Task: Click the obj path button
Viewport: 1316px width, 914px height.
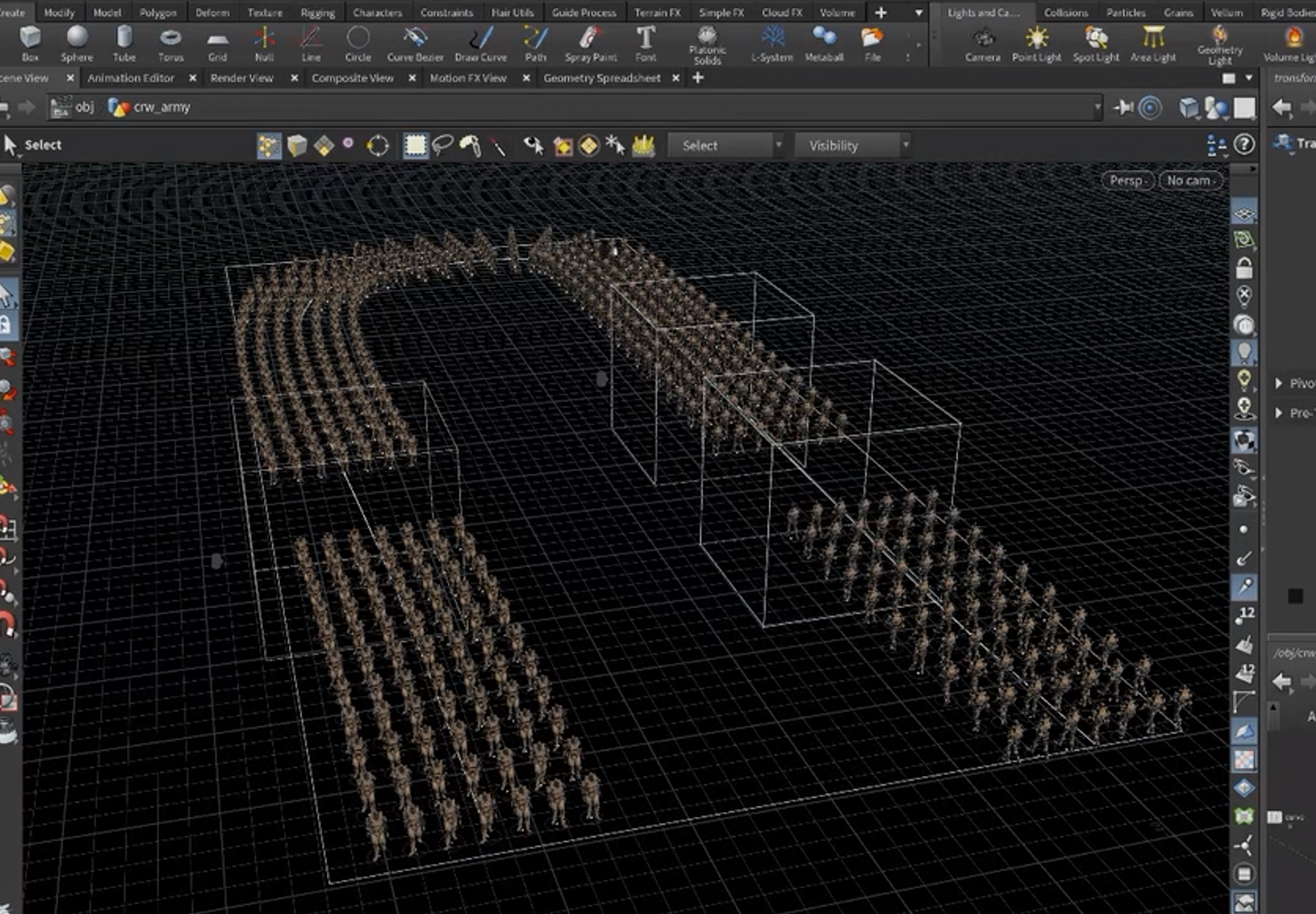Action: pos(73,107)
